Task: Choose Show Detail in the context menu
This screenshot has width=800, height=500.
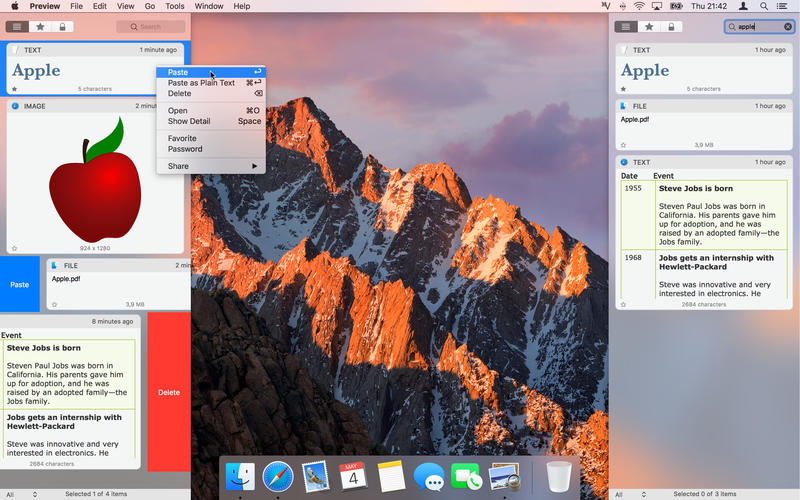Action: (211, 121)
